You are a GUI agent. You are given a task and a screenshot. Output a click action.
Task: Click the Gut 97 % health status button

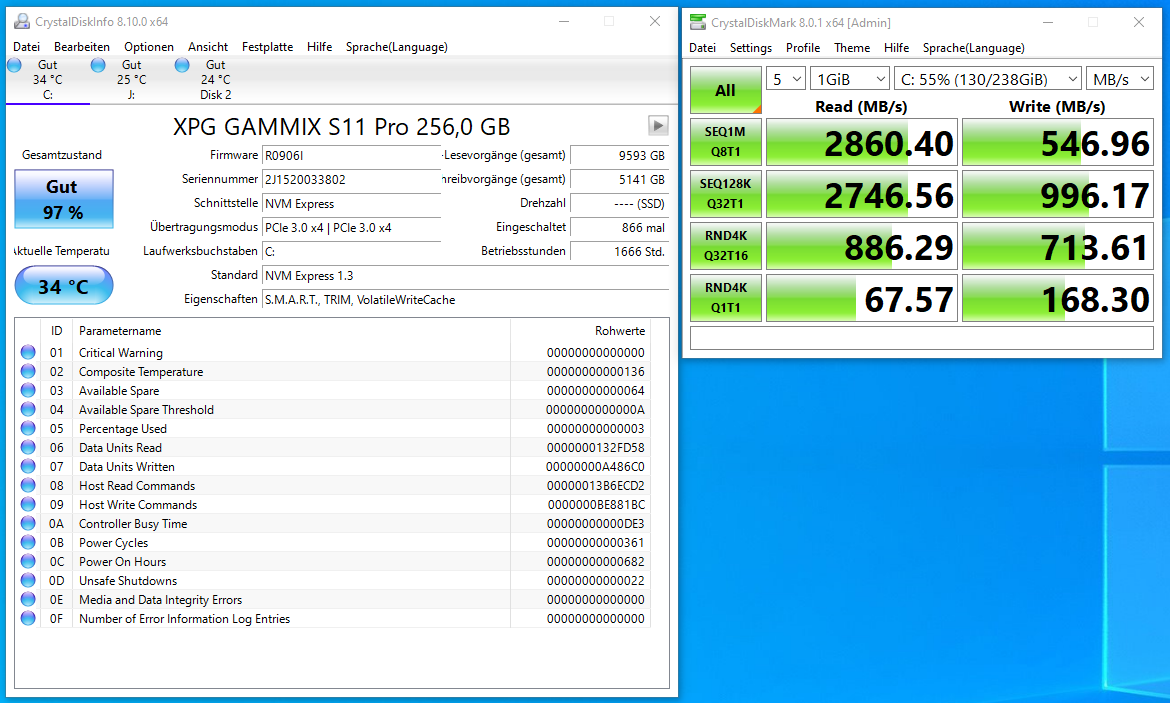pyautogui.click(x=64, y=199)
